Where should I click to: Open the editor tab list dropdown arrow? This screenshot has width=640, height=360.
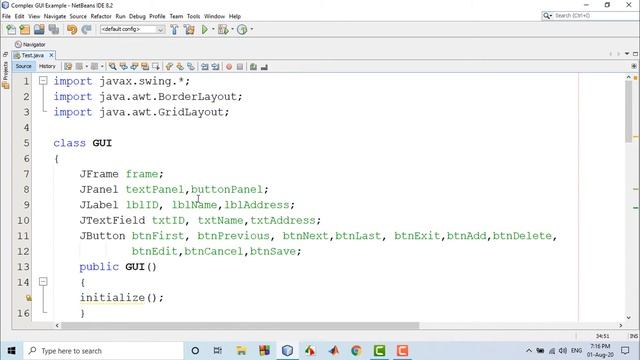[627, 54]
